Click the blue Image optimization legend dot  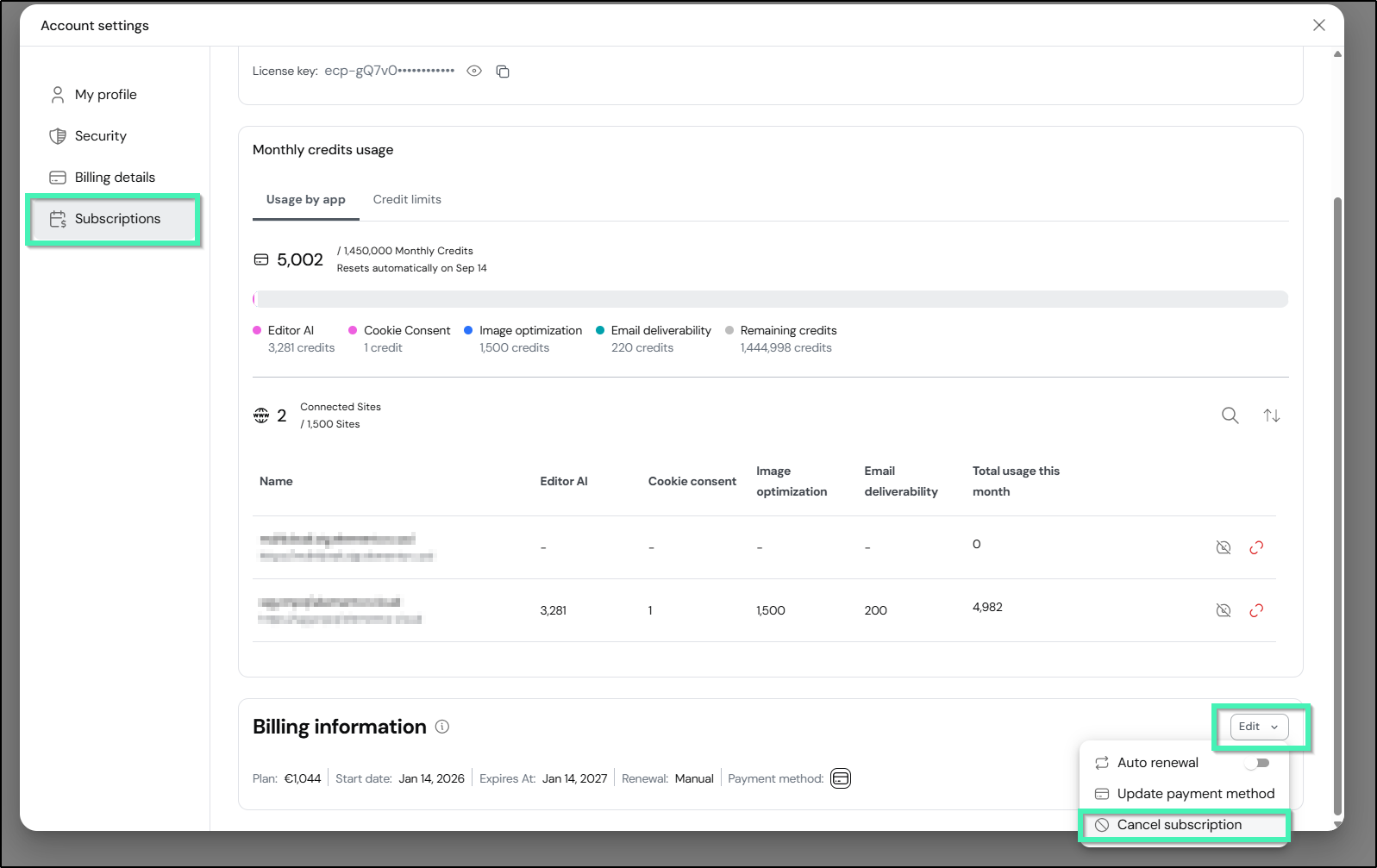point(468,330)
